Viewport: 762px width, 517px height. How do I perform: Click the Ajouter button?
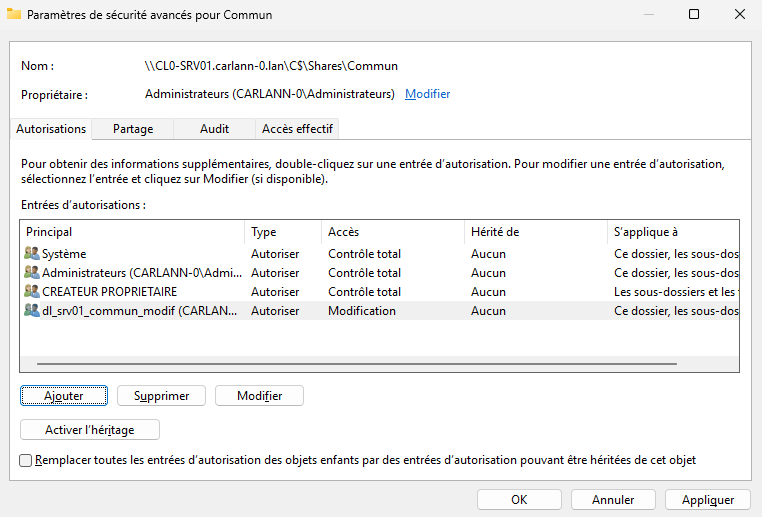pos(64,396)
